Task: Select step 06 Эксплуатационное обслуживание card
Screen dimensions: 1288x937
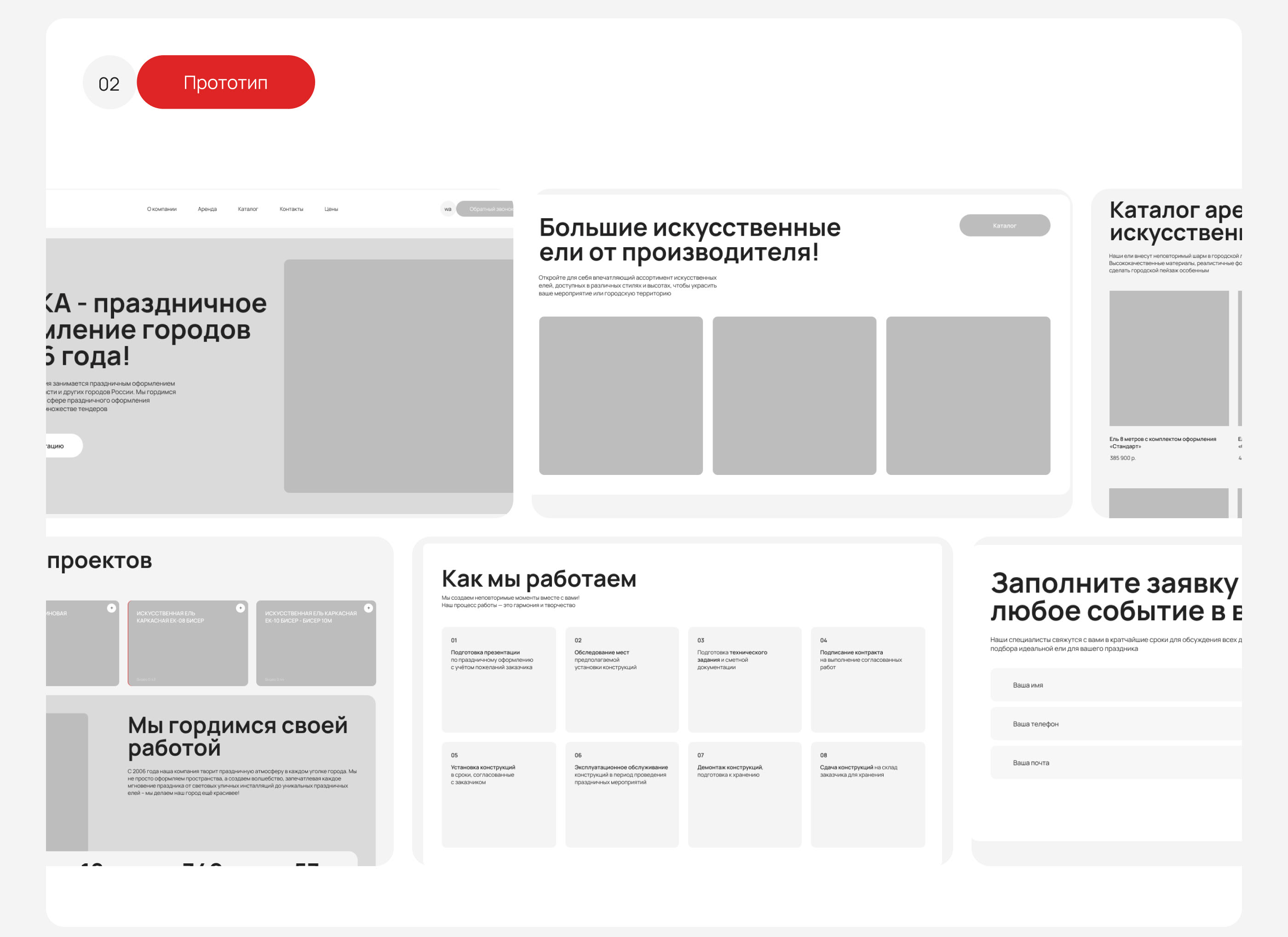Action: (x=622, y=794)
